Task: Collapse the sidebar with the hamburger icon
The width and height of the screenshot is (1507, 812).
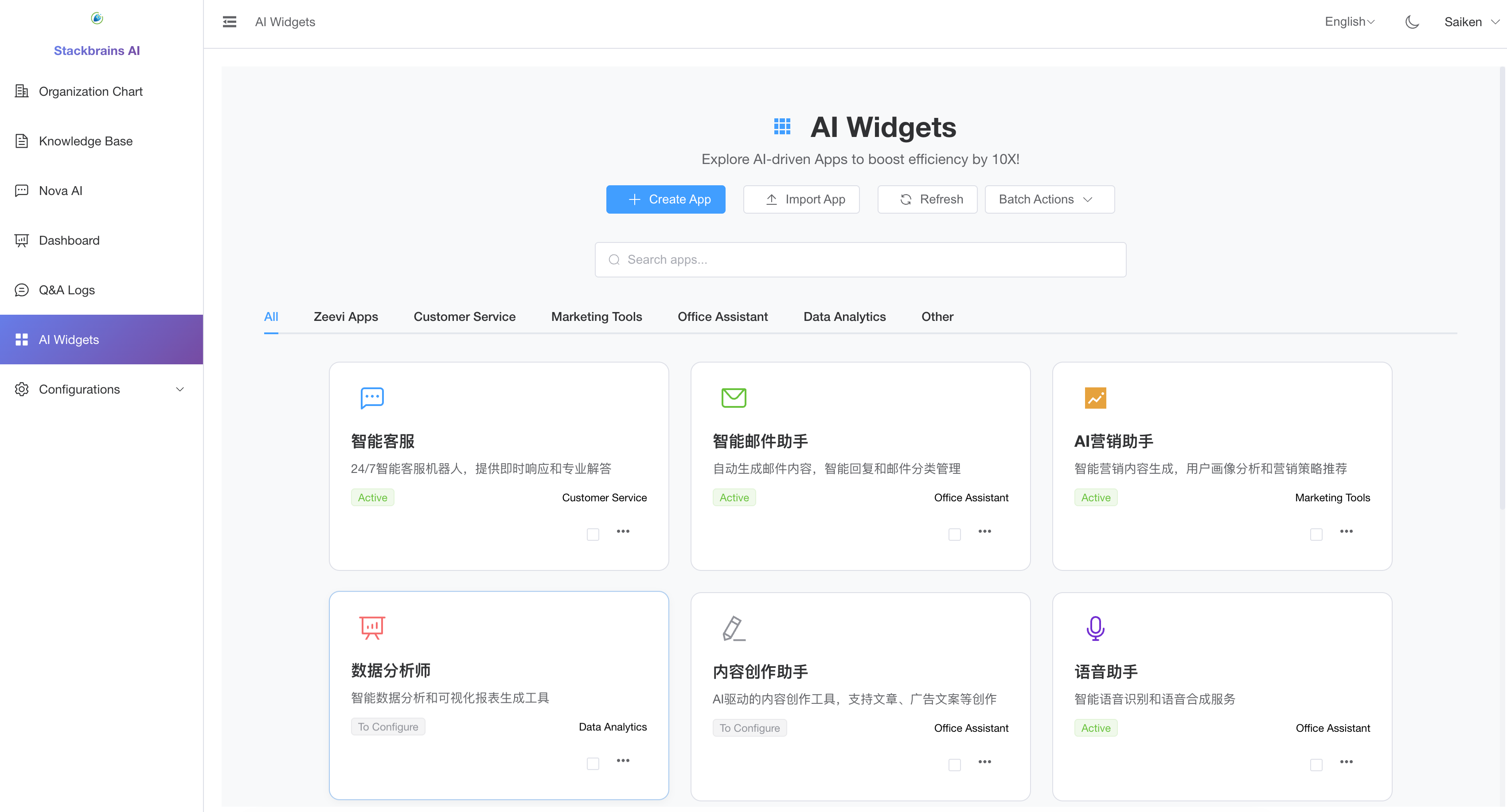Action: [229, 21]
